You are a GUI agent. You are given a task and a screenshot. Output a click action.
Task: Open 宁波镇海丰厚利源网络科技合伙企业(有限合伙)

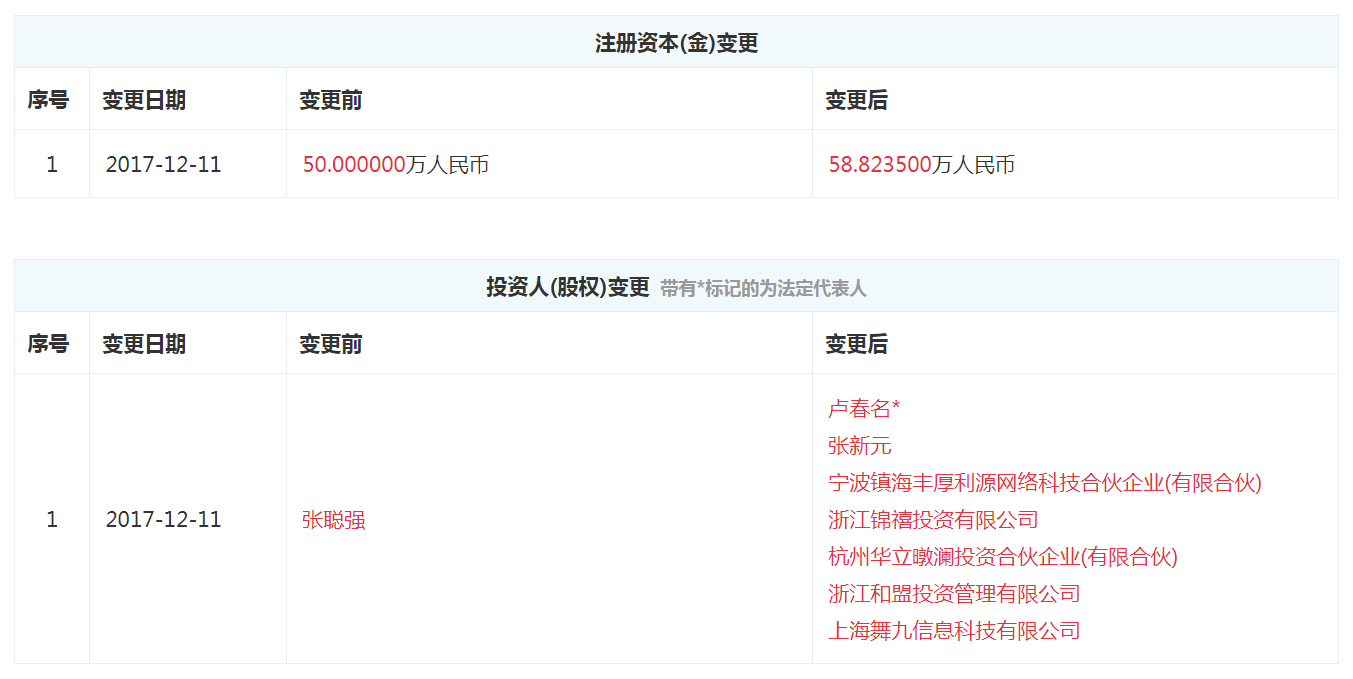click(1045, 483)
